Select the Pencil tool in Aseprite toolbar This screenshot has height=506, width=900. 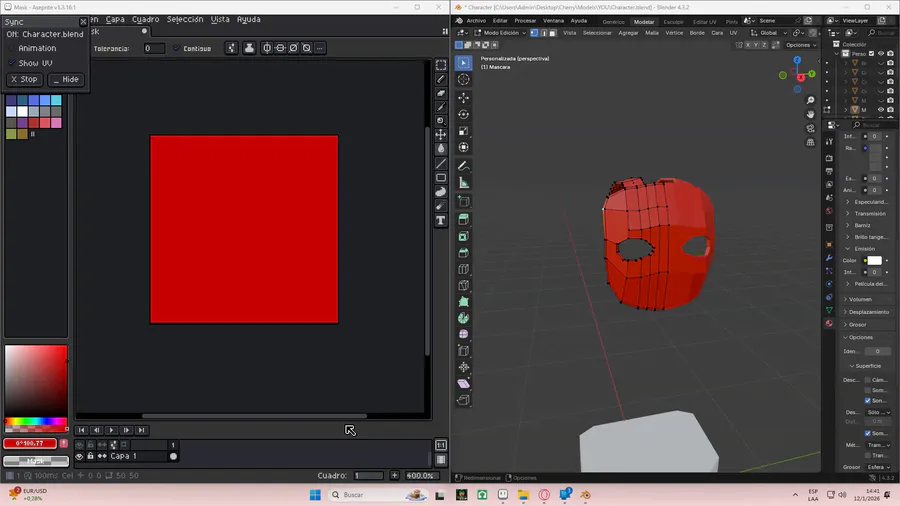tap(441, 79)
